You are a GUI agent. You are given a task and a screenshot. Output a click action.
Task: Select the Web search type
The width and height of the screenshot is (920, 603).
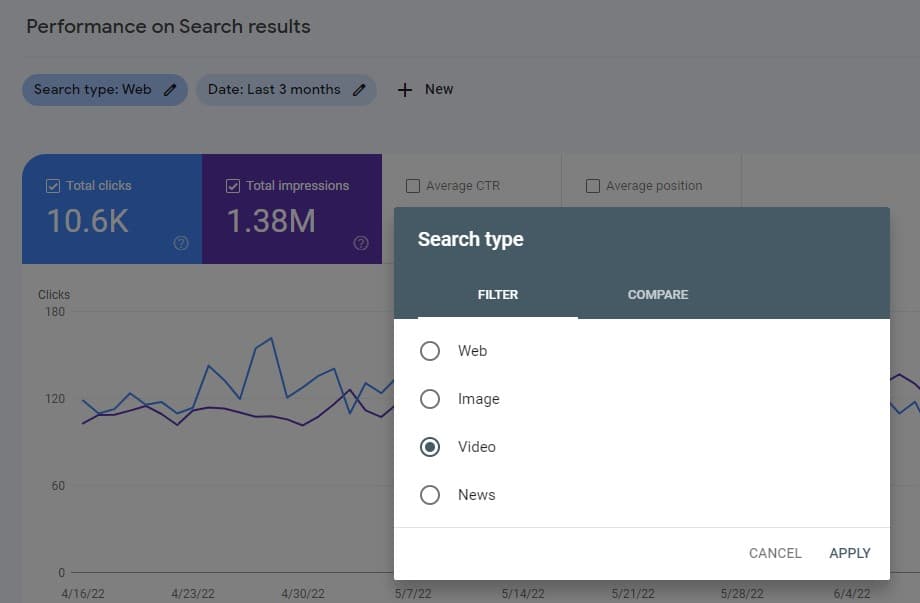point(430,351)
